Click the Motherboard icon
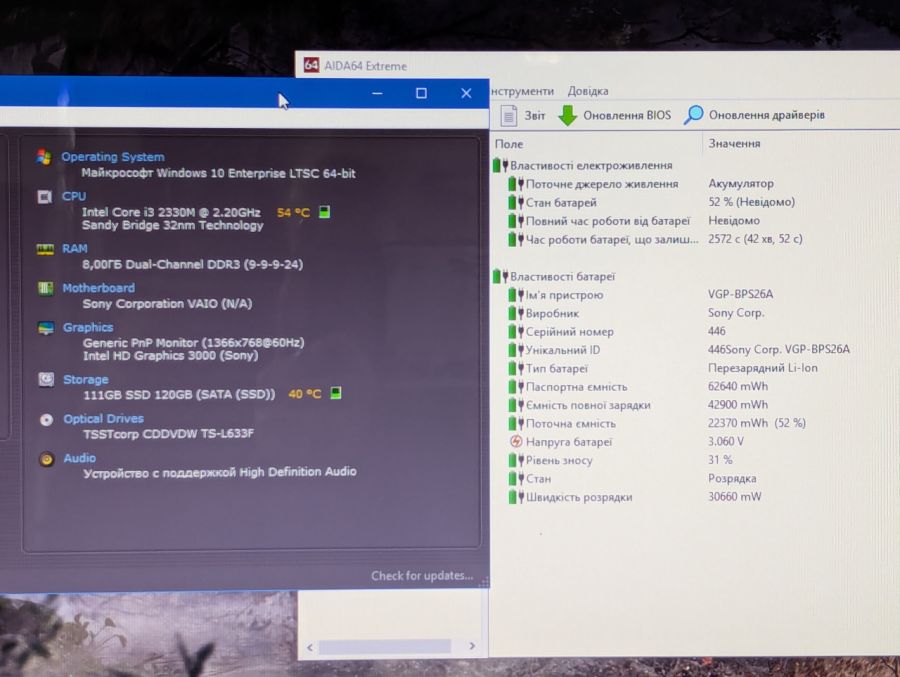900x677 pixels. [x=45, y=288]
